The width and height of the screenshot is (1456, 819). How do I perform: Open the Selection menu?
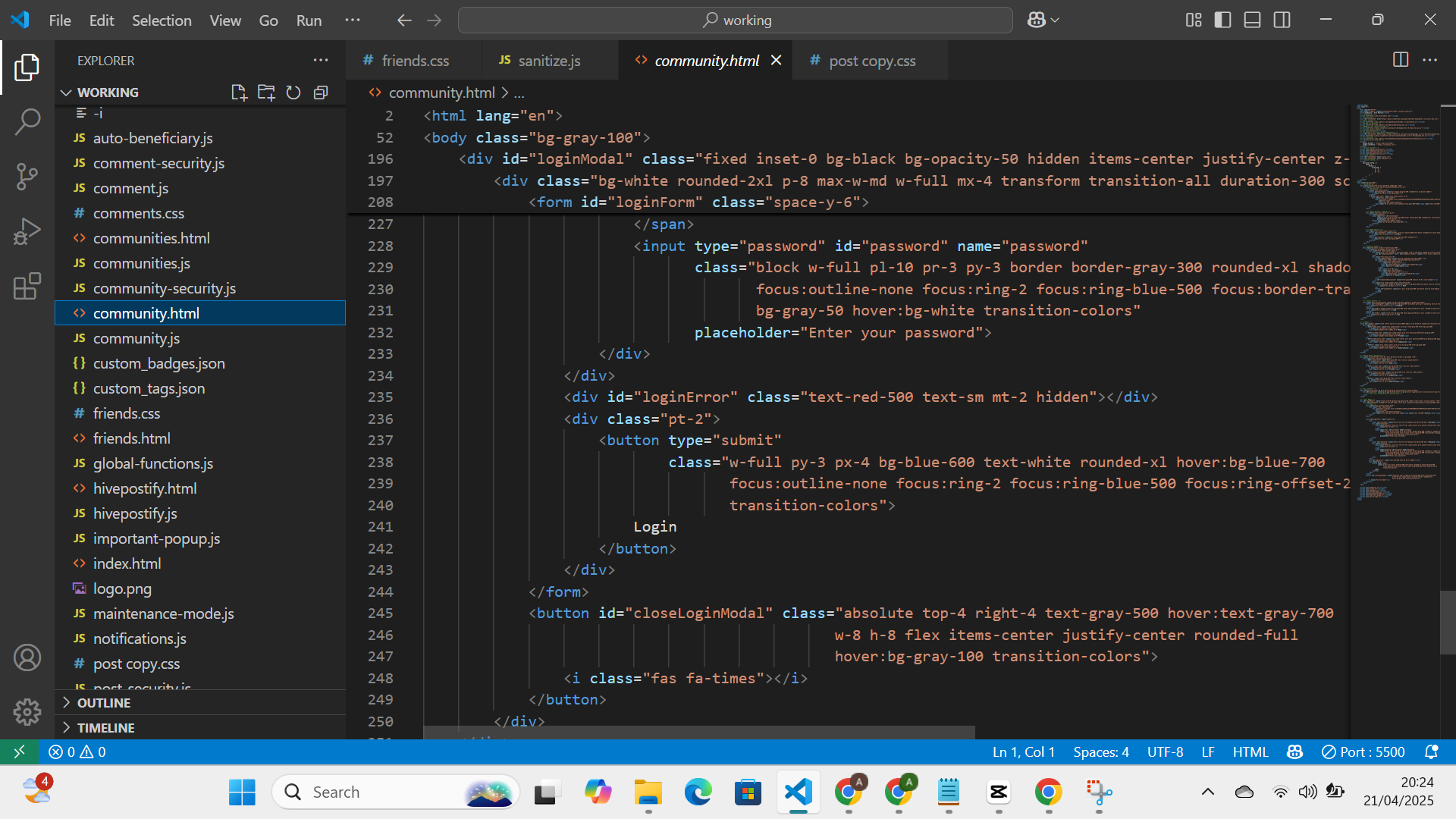click(x=162, y=20)
